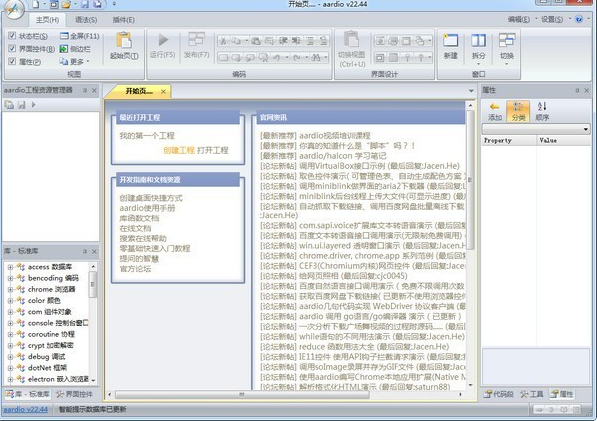Viewport: 597px width, 421px height.
Task: Select 分类 categorized view in 属性 panel
Action: click(518, 111)
